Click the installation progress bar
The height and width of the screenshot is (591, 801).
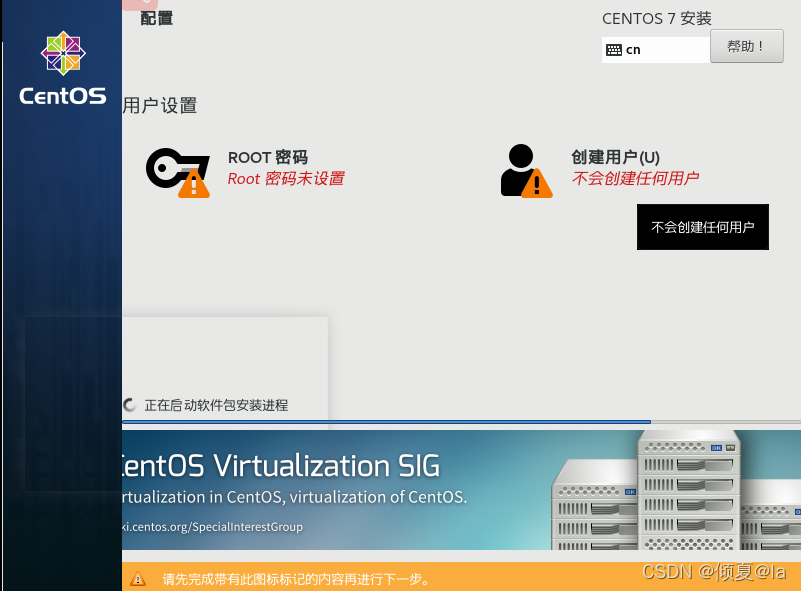point(461,422)
